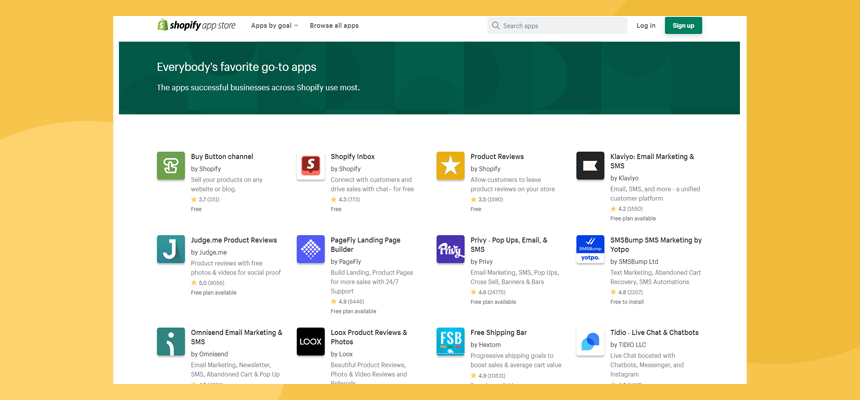Open the Loox app icon
The image size is (860, 400).
pyautogui.click(x=310, y=341)
